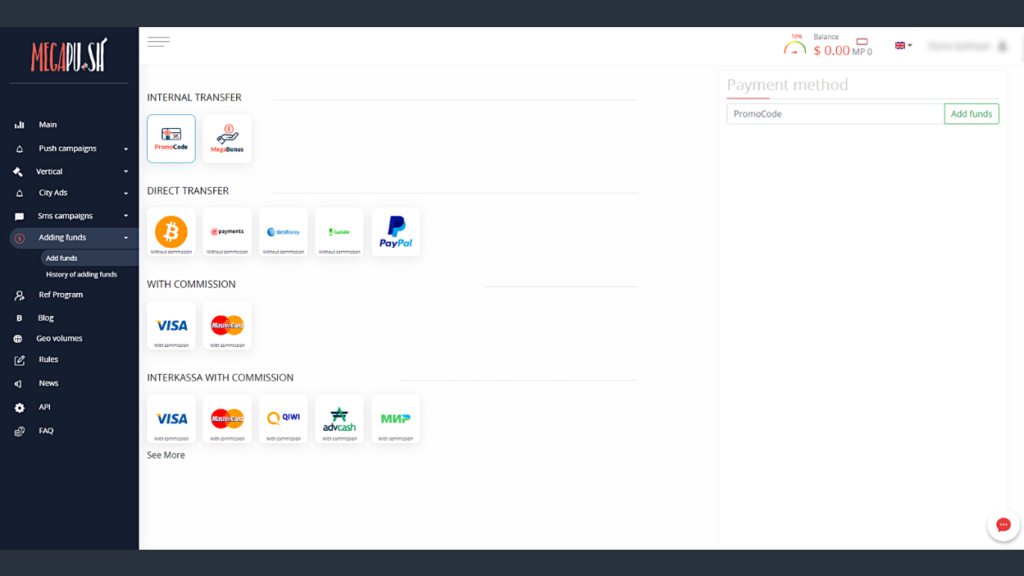This screenshot has width=1024, height=576.
Task: Choose PayPal as payment method
Action: 396,232
